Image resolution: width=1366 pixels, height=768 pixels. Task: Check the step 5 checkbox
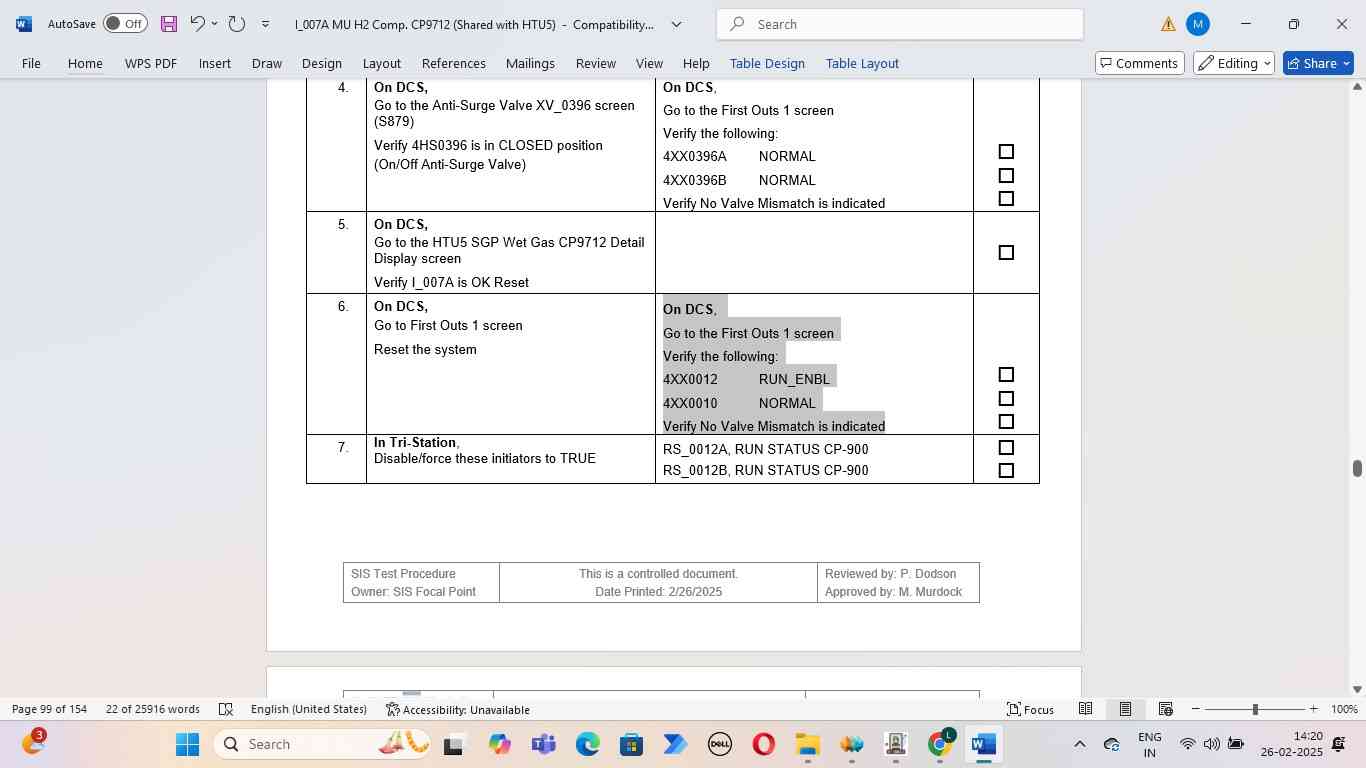[1006, 253]
